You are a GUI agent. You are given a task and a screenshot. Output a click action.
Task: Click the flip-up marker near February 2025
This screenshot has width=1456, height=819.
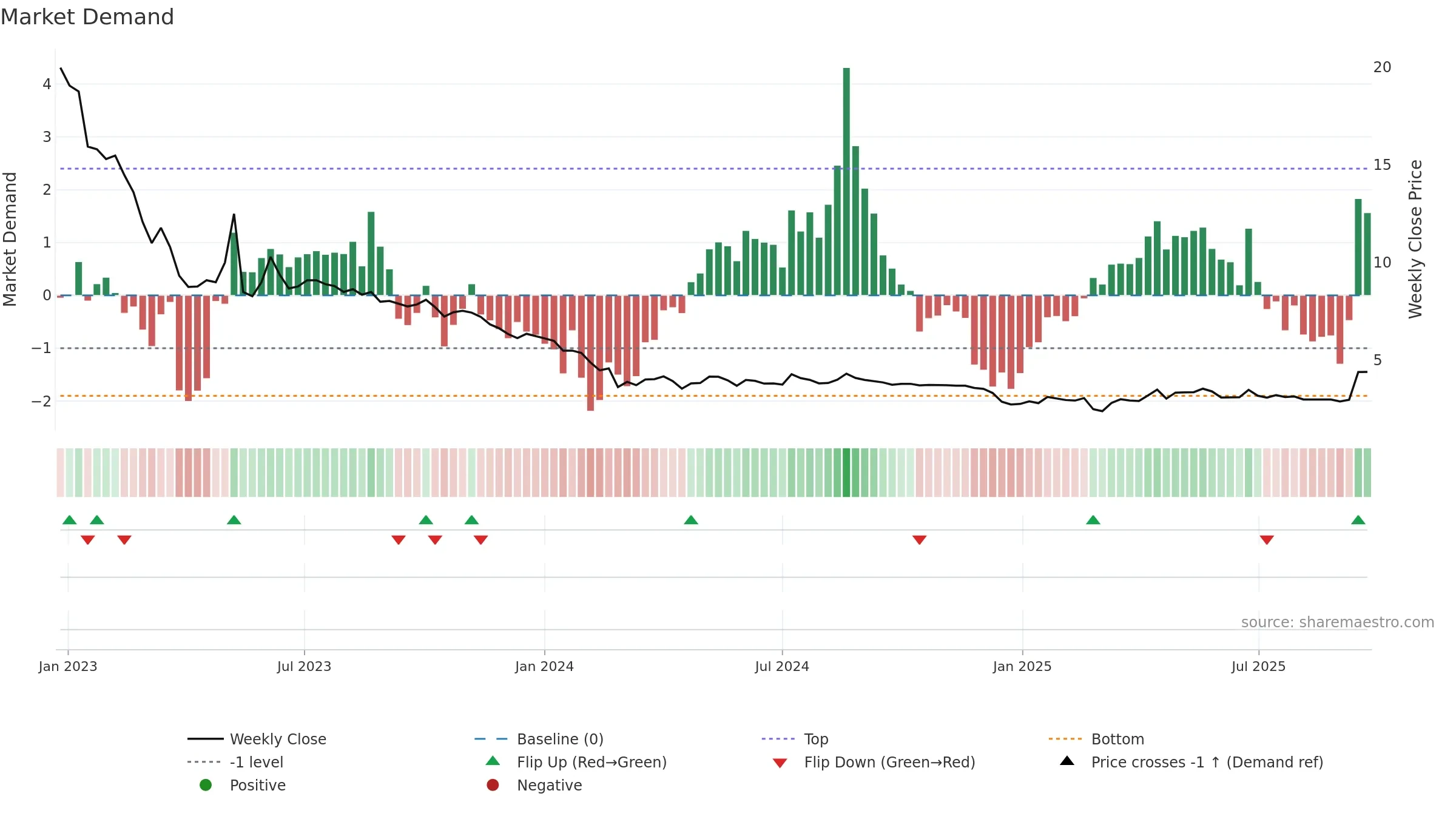coord(1093,520)
